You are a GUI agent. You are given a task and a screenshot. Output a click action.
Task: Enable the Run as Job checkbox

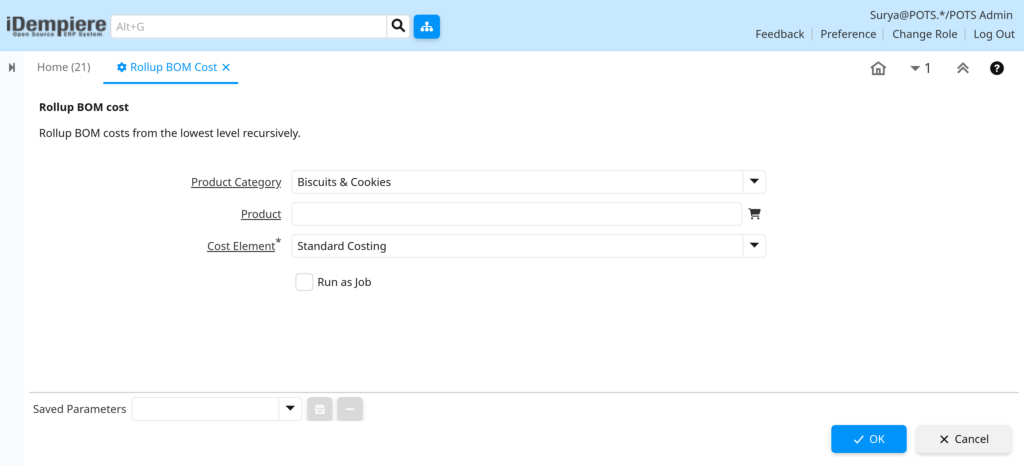pyautogui.click(x=304, y=282)
